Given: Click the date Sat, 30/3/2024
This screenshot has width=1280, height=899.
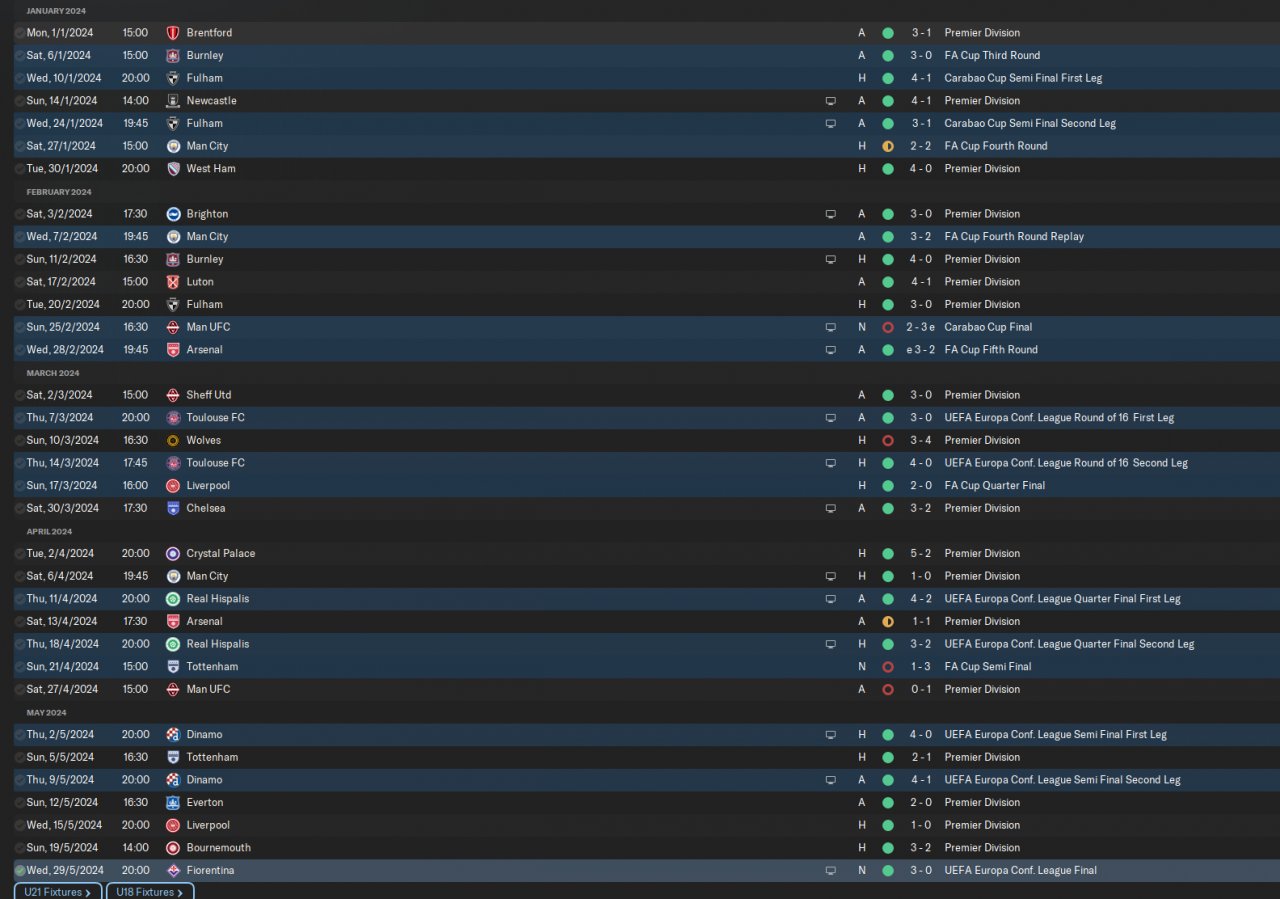Looking at the screenshot, I should click(x=62, y=508).
